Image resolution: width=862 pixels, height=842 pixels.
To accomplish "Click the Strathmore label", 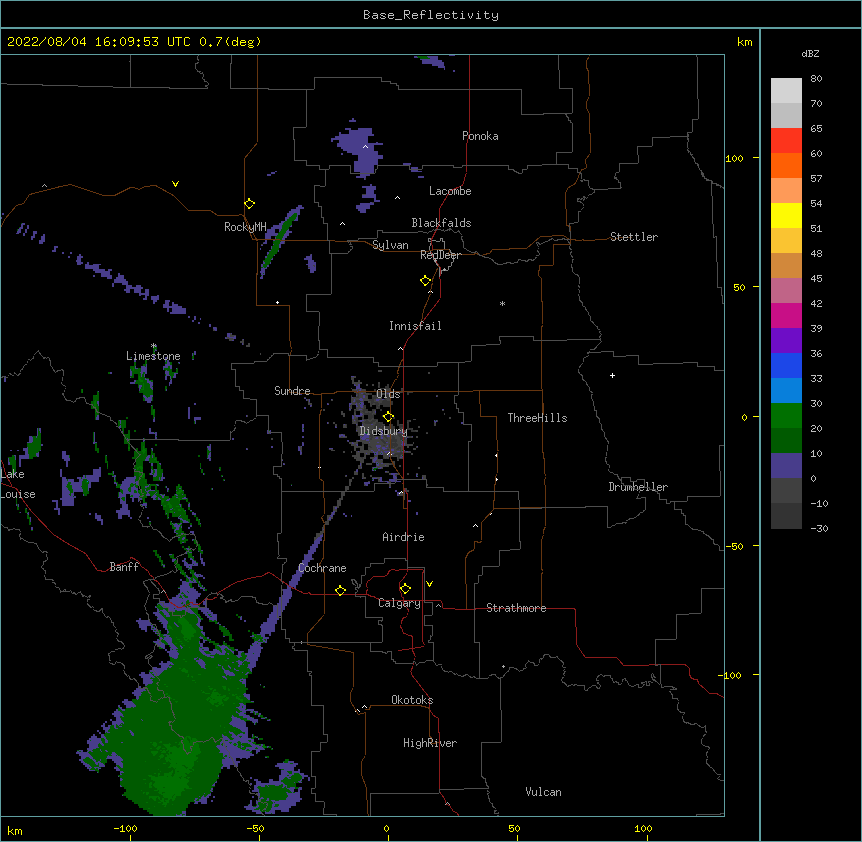I will [x=516, y=608].
